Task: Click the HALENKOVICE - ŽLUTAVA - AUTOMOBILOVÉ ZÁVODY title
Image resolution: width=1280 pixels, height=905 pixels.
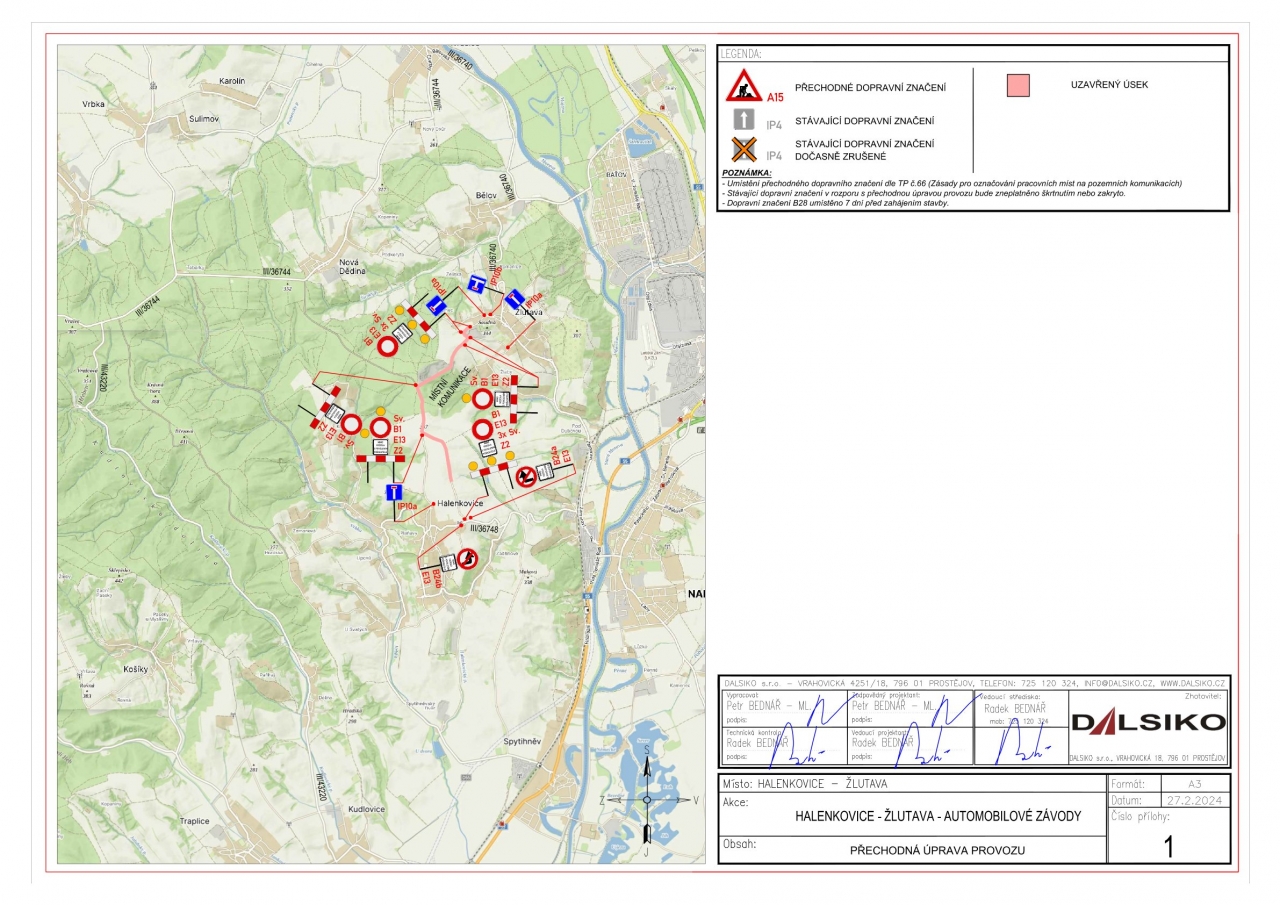Action: coord(938,816)
